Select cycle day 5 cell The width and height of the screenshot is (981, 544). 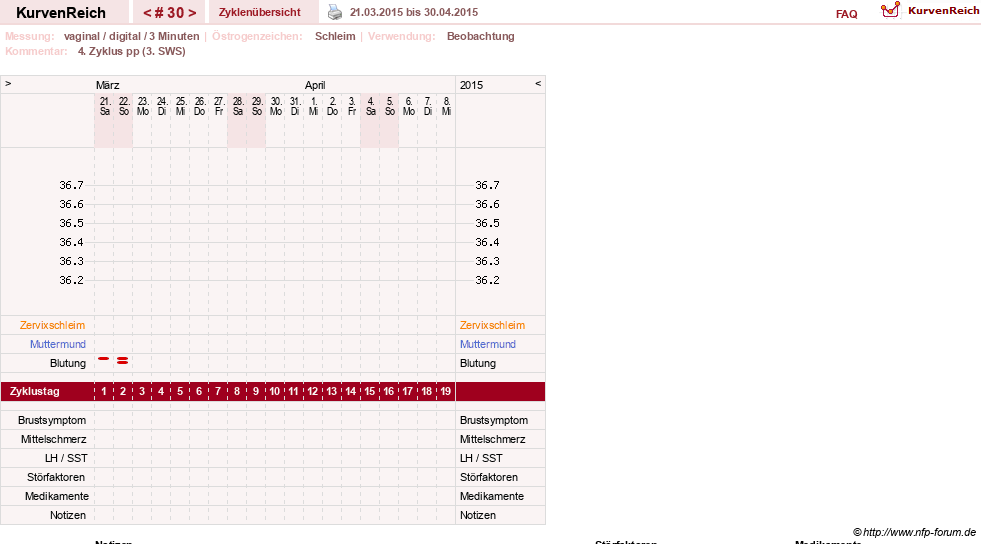[x=180, y=391]
